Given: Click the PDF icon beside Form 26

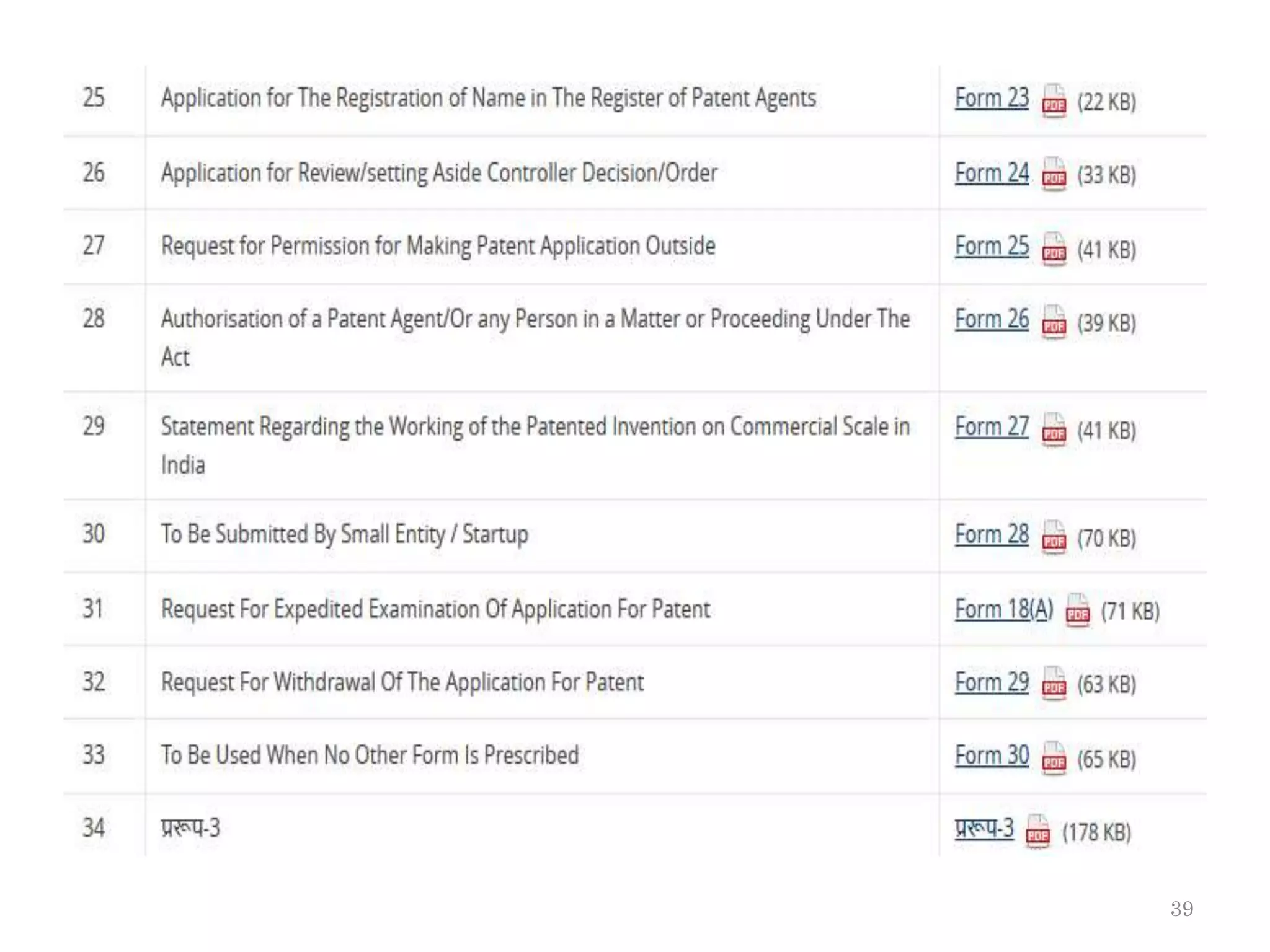Looking at the screenshot, I should point(1054,322).
